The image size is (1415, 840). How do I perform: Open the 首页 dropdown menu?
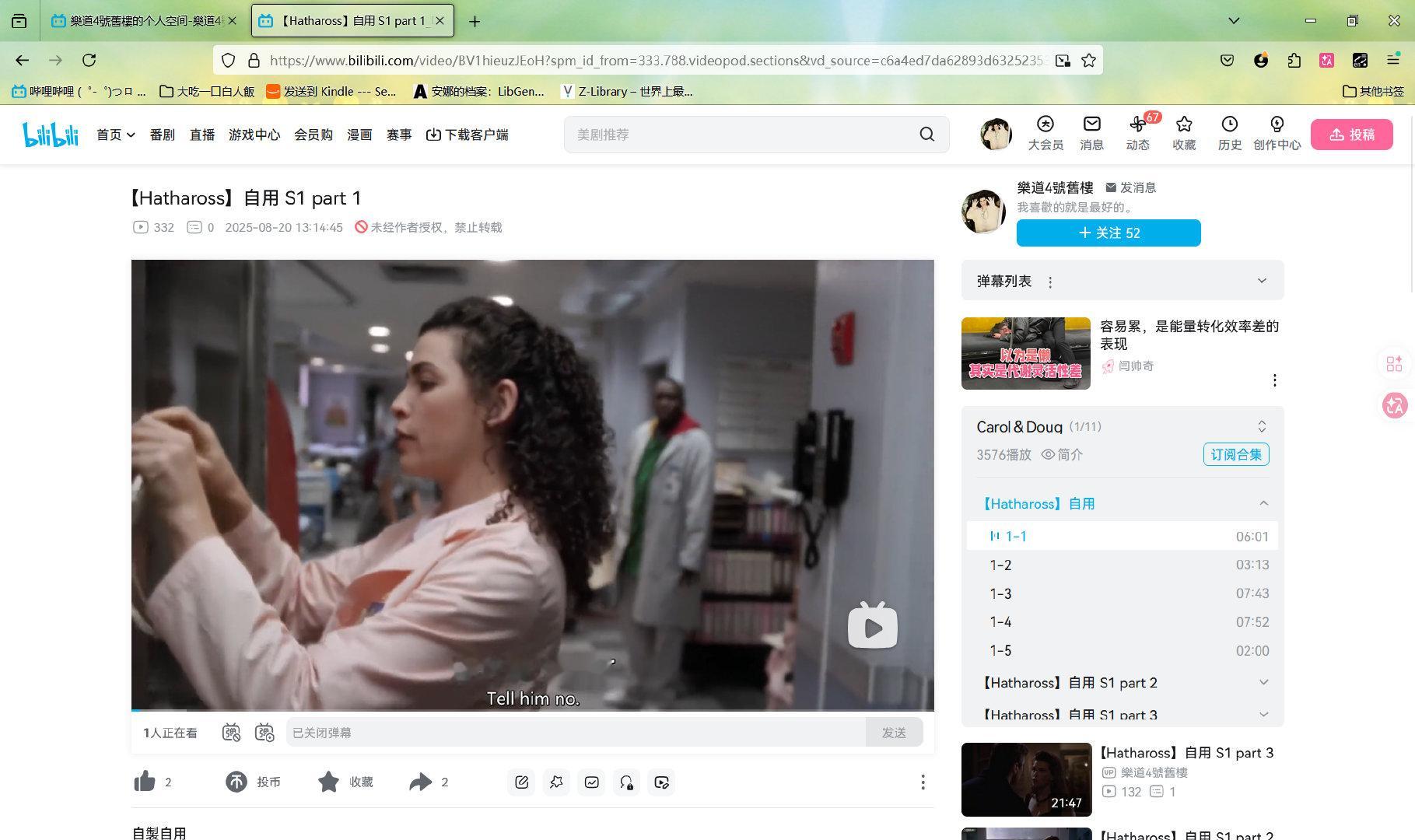(115, 135)
